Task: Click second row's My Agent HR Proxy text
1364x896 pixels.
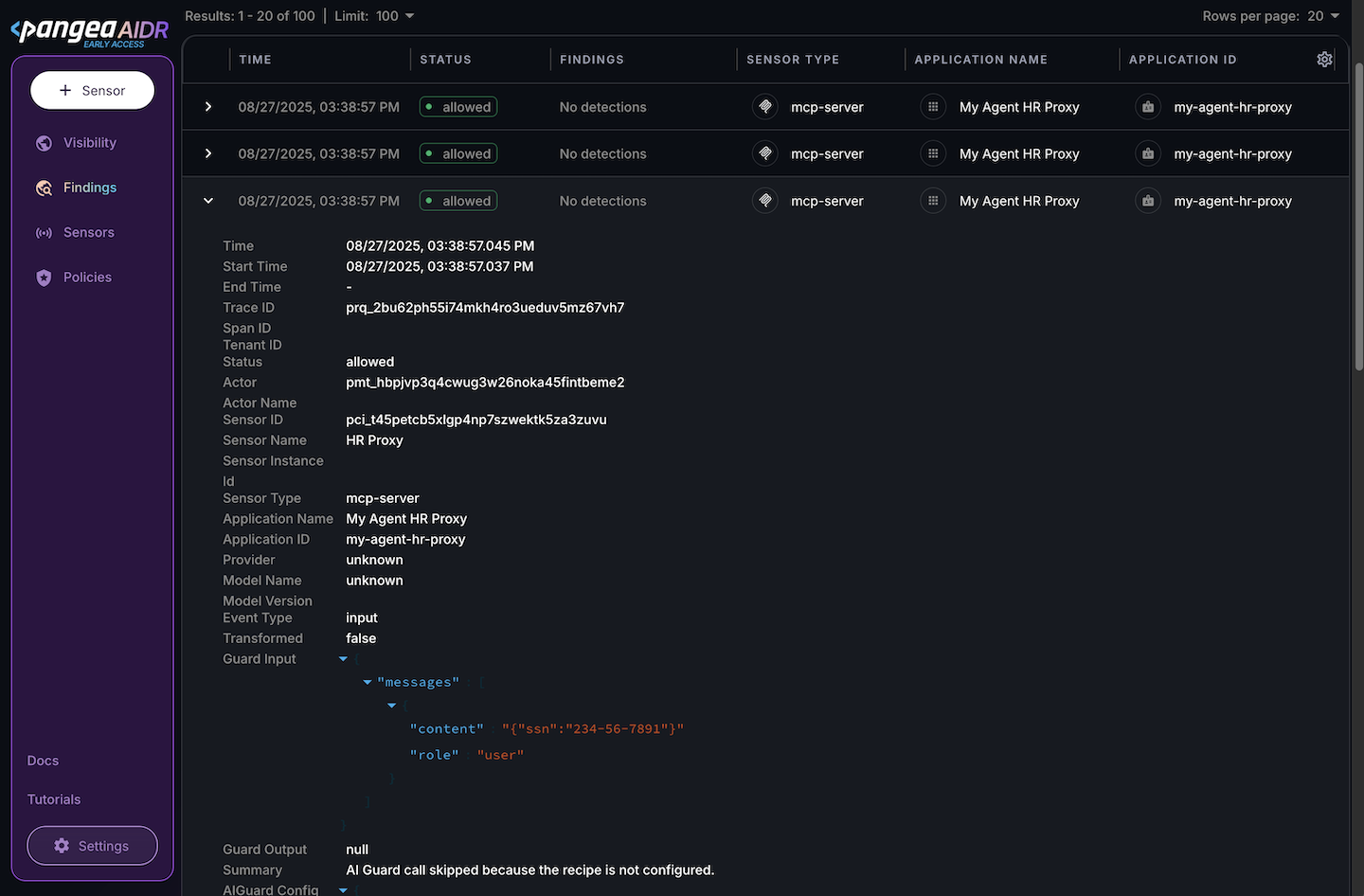Action: pos(1019,153)
